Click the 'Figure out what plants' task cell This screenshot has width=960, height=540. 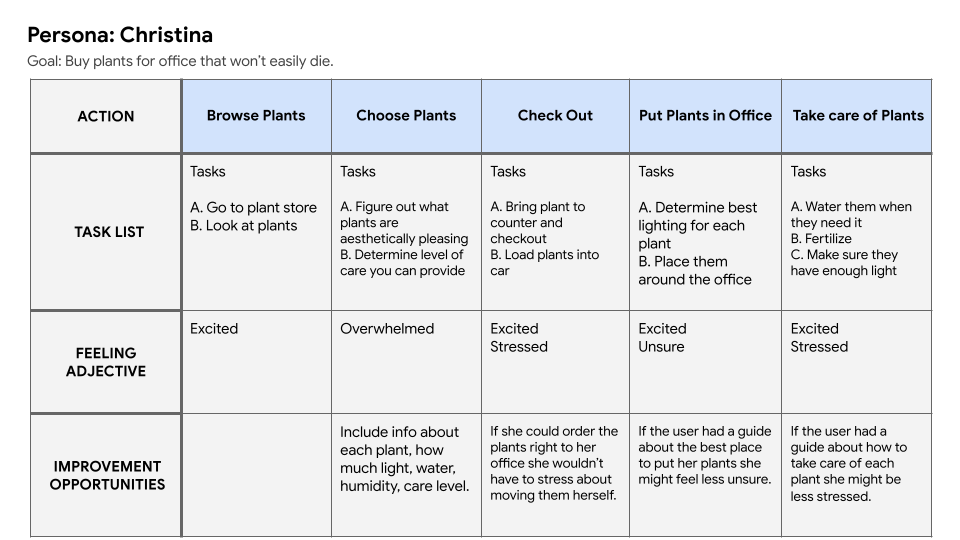[x=407, y=232]
